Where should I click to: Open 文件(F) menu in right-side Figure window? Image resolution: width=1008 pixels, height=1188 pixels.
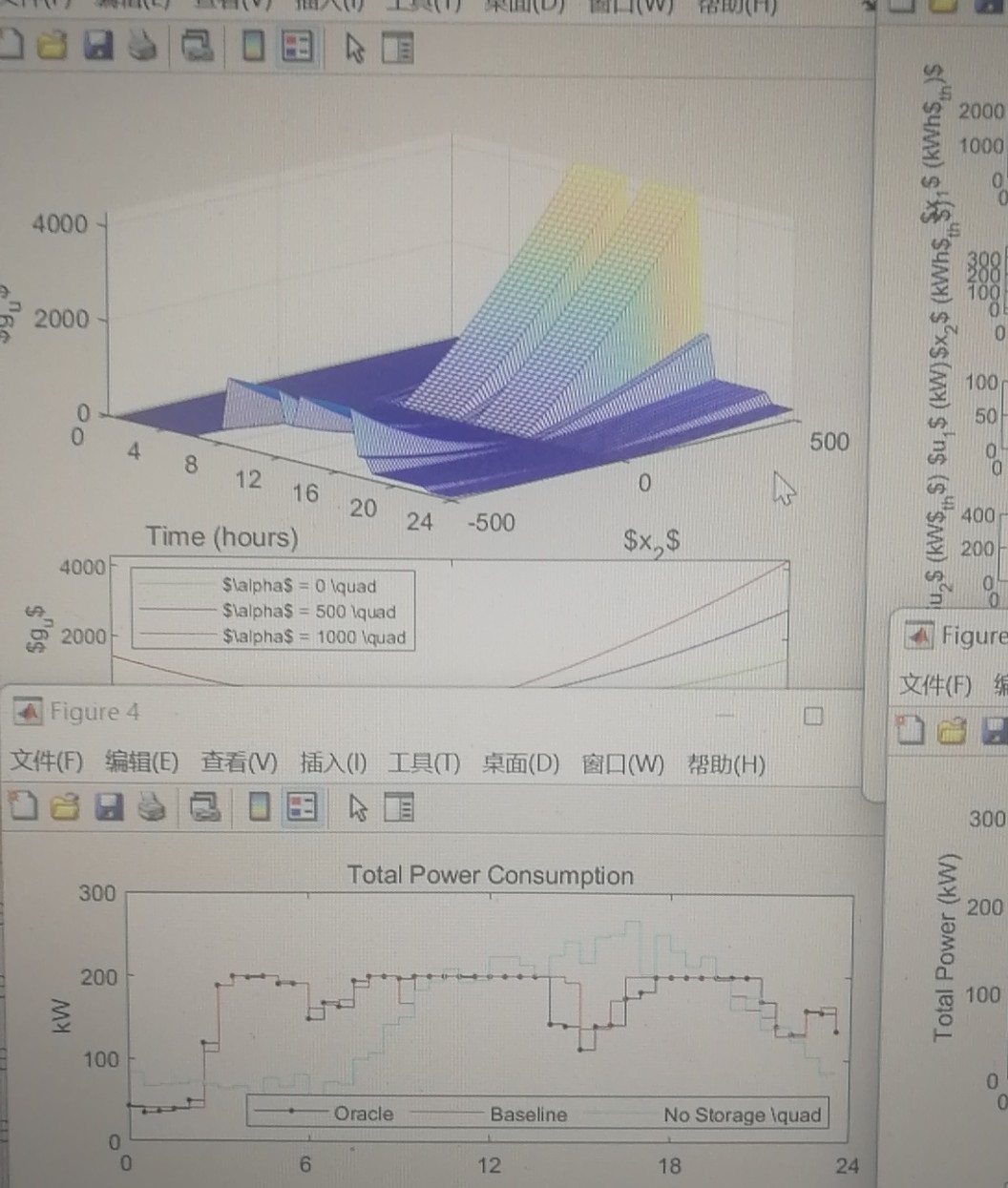tap(936, 684)
